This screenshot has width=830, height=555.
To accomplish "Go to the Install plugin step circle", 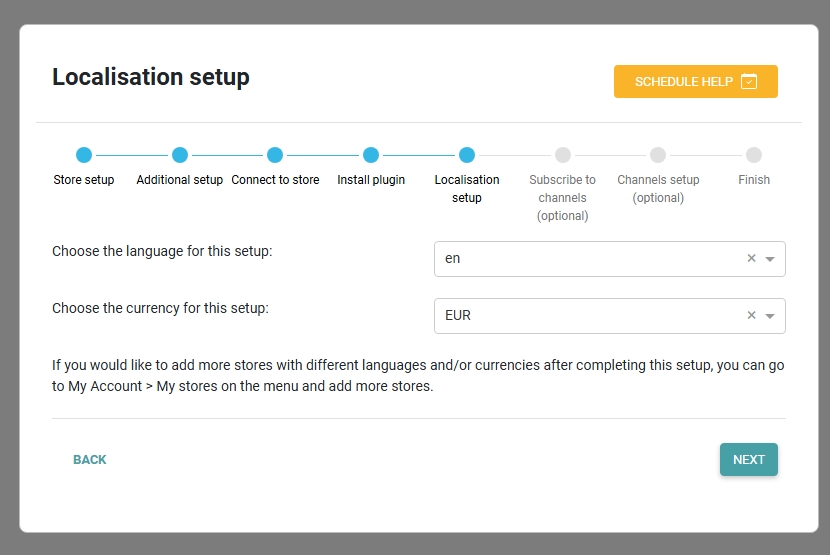I will (x=371, y=155).
